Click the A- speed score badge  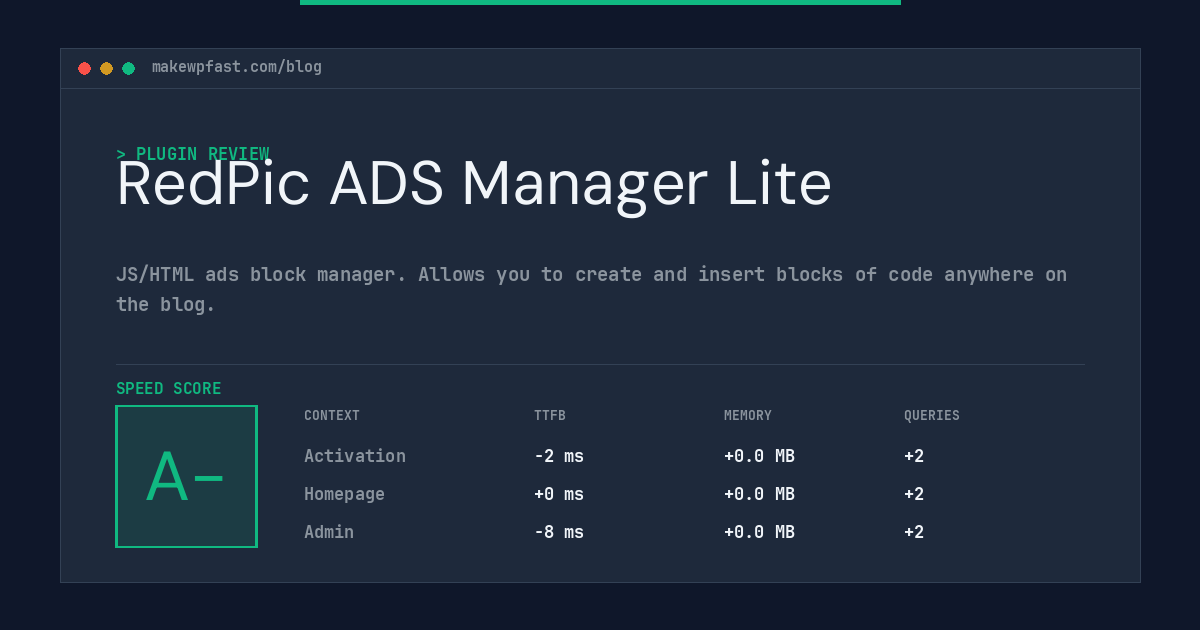186,476
